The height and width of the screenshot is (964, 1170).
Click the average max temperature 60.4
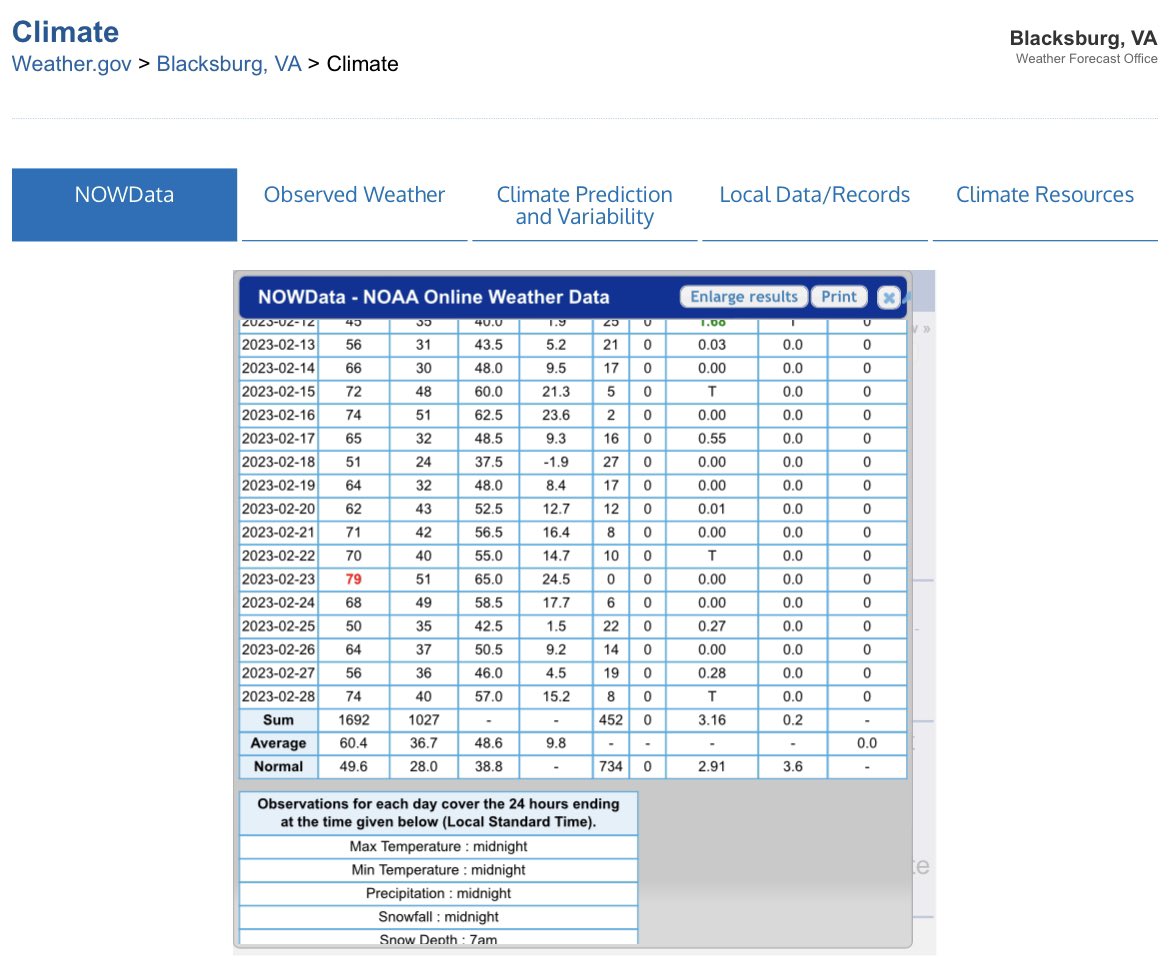354,743
